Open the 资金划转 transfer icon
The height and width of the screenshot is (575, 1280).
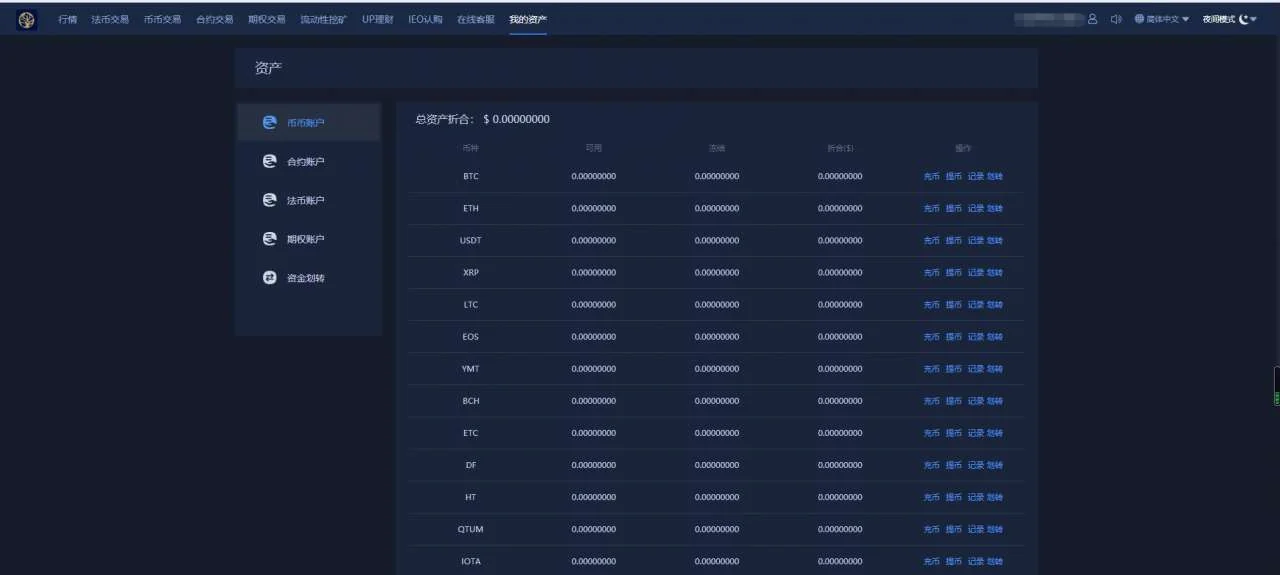pos(269,278)
